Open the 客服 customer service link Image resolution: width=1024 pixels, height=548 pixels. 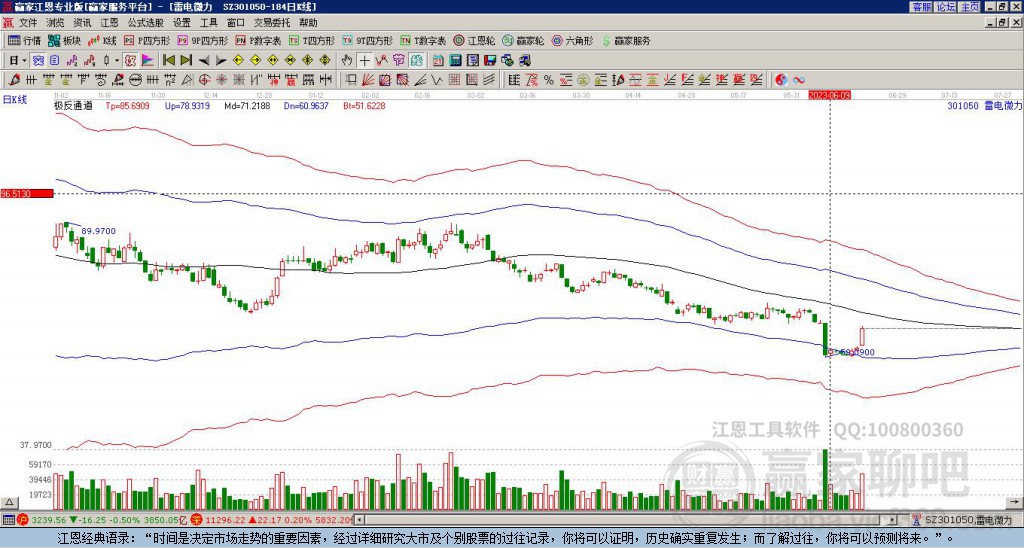click(921, 7)
